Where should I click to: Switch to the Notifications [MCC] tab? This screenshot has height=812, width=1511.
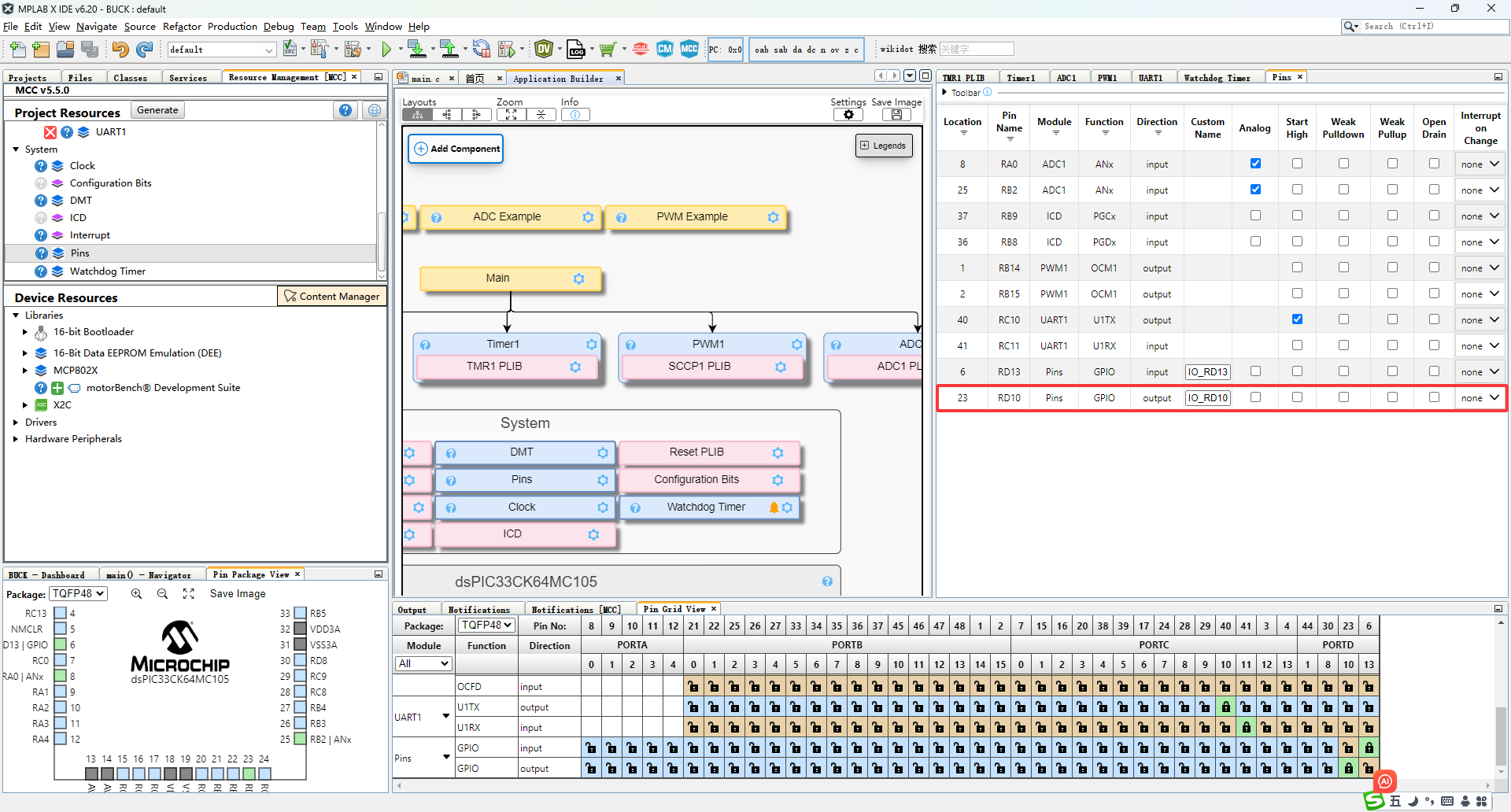pyautogui.click(x=575, y=610)
